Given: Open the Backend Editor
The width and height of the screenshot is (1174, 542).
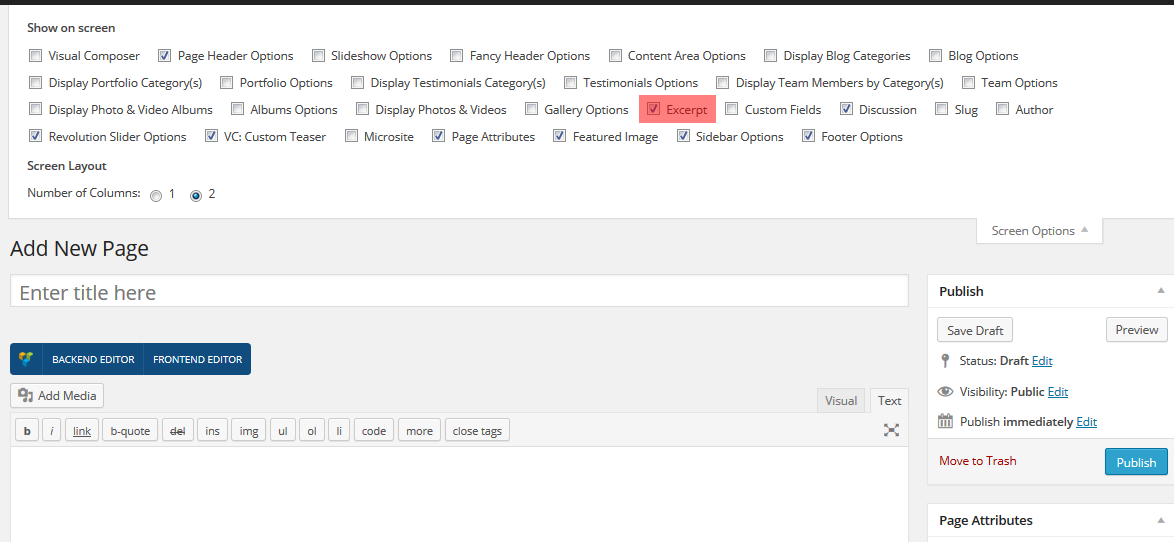Looking at the screenshot, I should pos(93,359).
